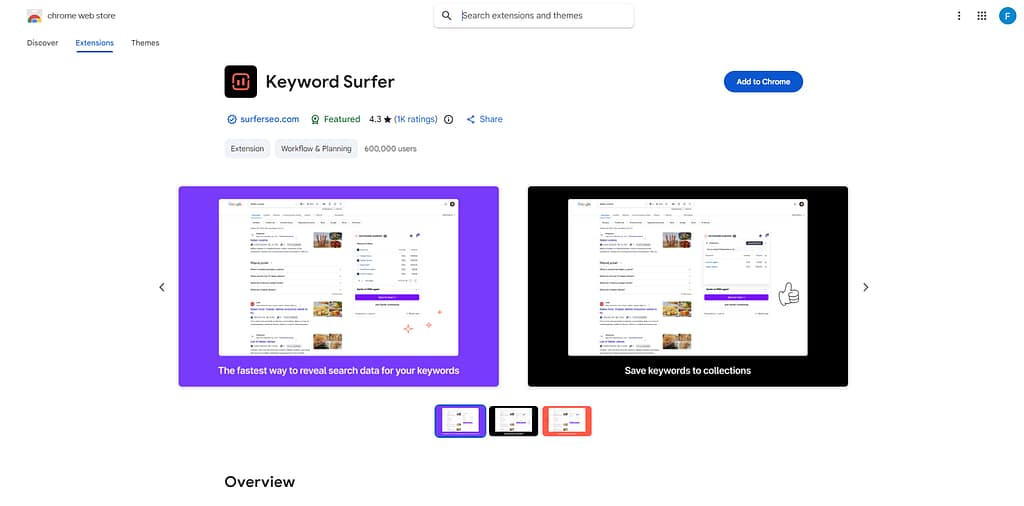Click the share icon next to Share
The image size is (1024, 506).
click(x=470, y=119)
